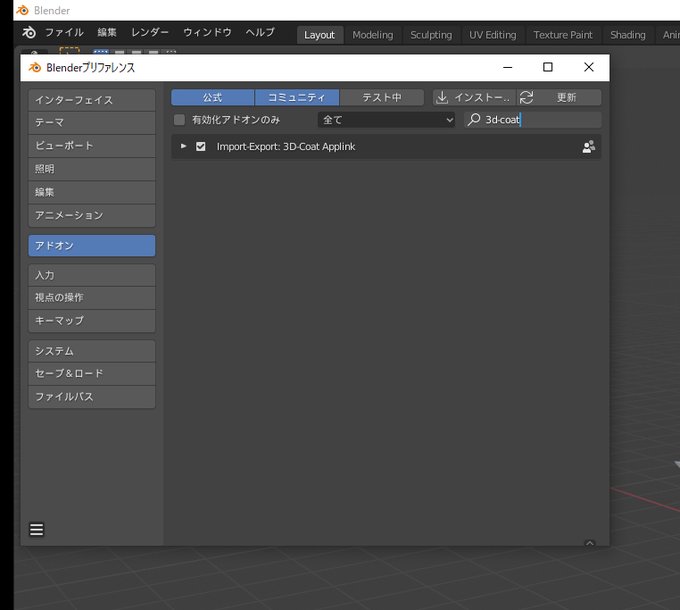
Task: Open the 編集 menu in the menu bar
Action: [107, 33]
